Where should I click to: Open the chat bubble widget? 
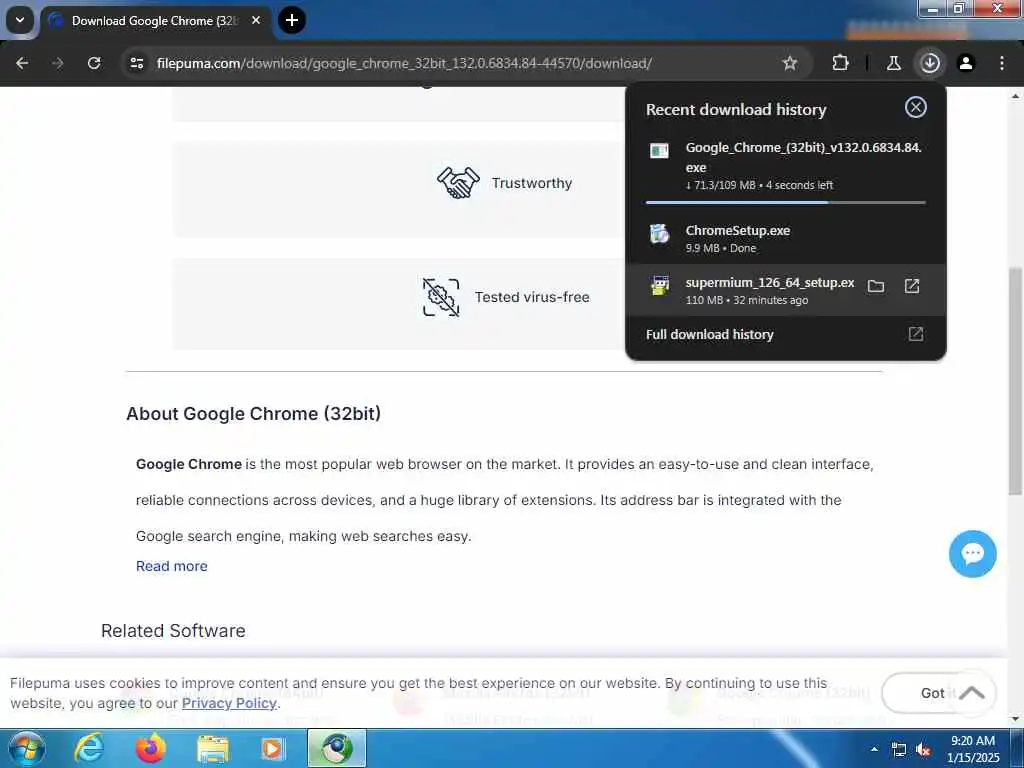click(972, 554)
